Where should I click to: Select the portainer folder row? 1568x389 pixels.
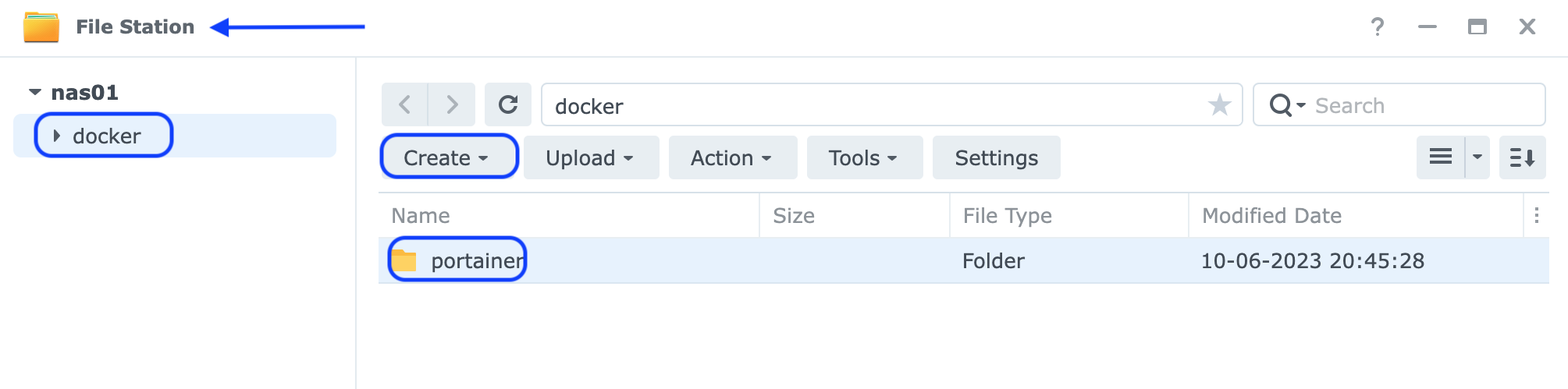[964, 260]
